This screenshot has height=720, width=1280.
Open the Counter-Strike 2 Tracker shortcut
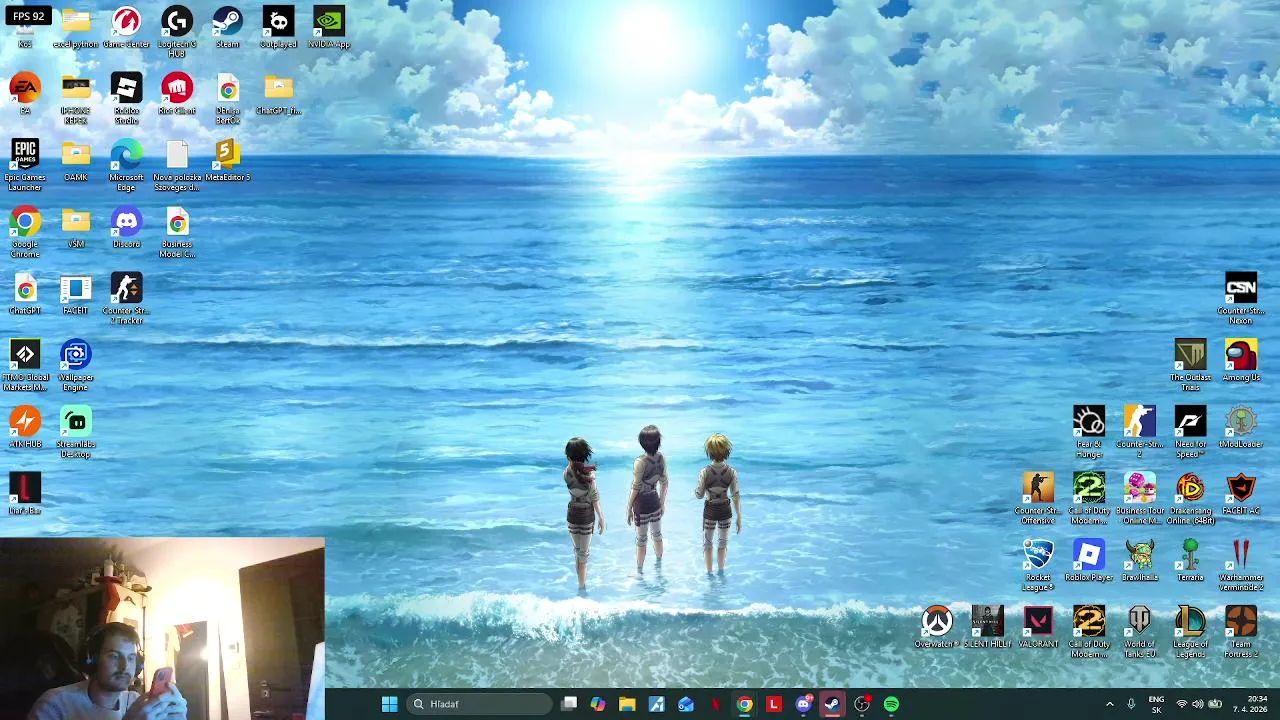126,299
